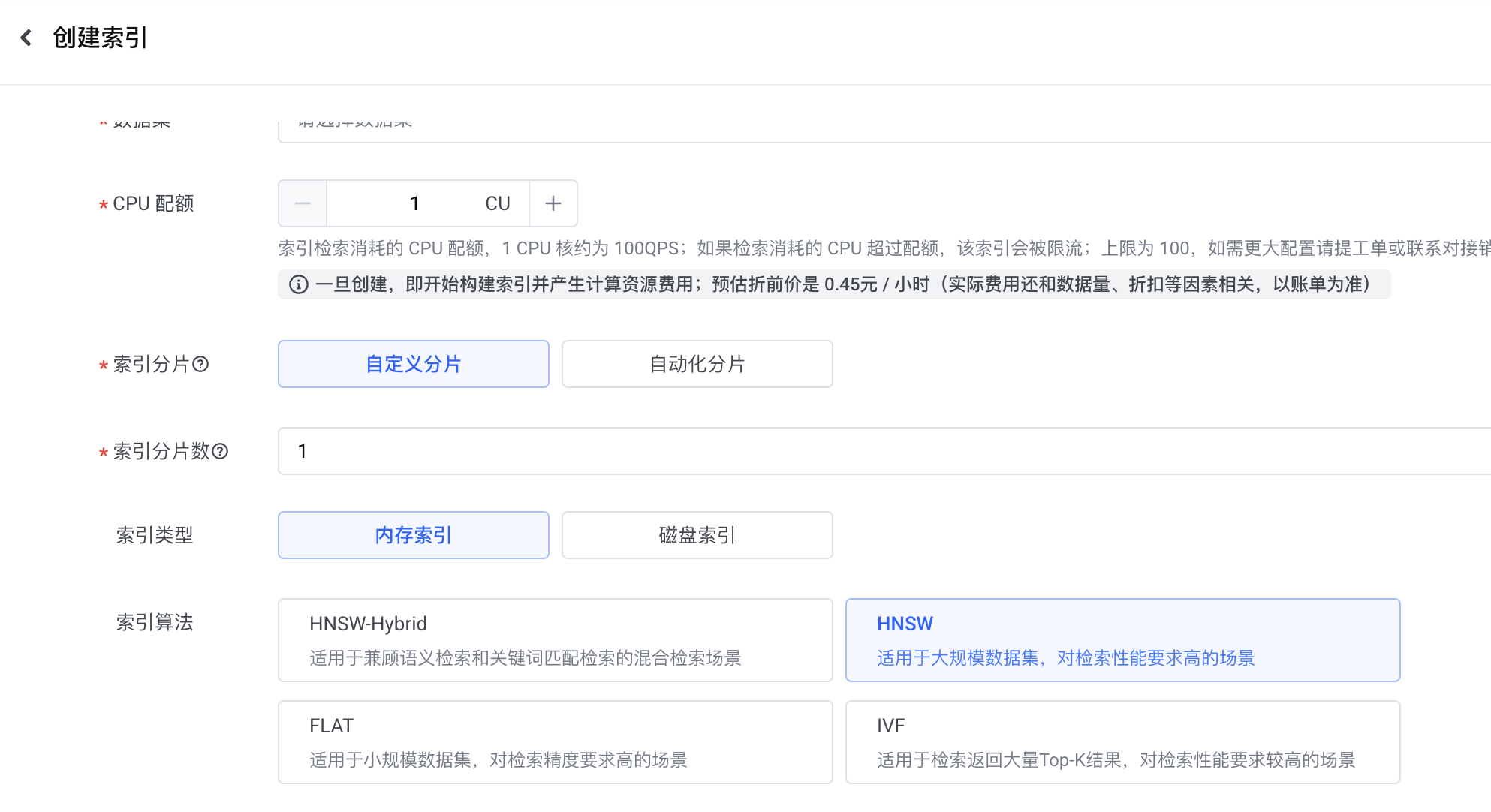This screenshot has width=1491, height=812.
Task: Increase CPU quota with the plus button
Action: pos(553,203)
